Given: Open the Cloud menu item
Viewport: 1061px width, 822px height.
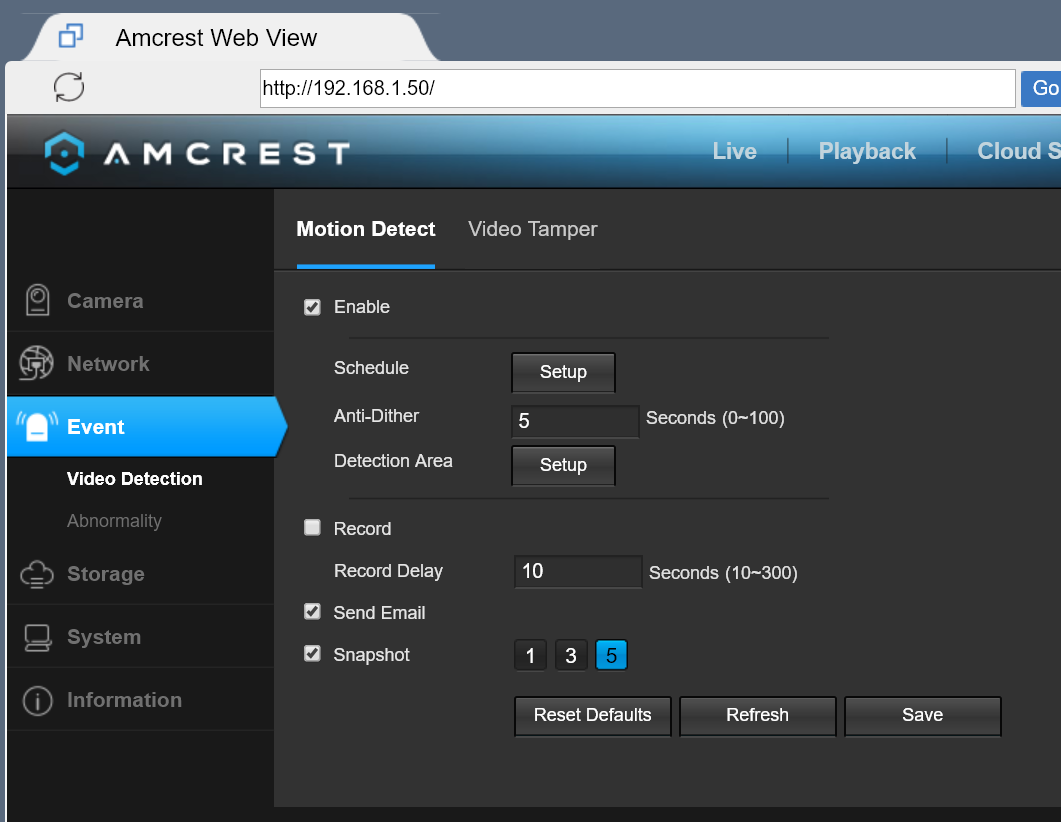Looking at the screenshot, I should click(1018, 151).
